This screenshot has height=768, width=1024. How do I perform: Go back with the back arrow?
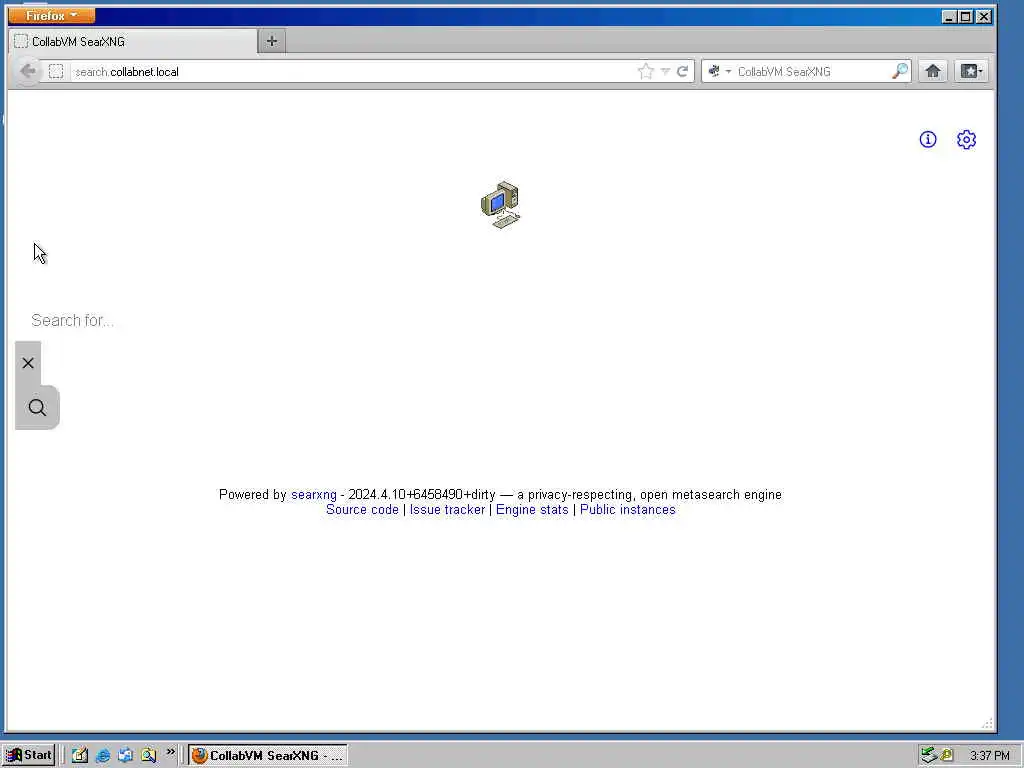coord(28,71)
